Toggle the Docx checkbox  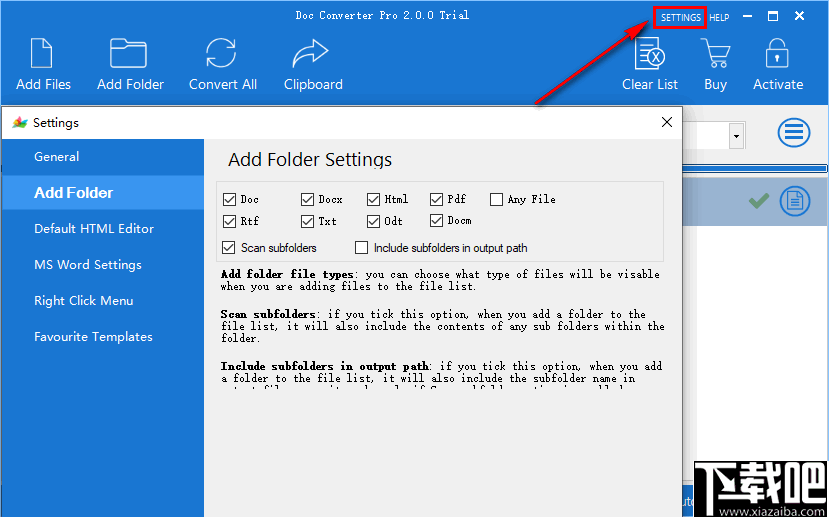[x=307, y=200]
